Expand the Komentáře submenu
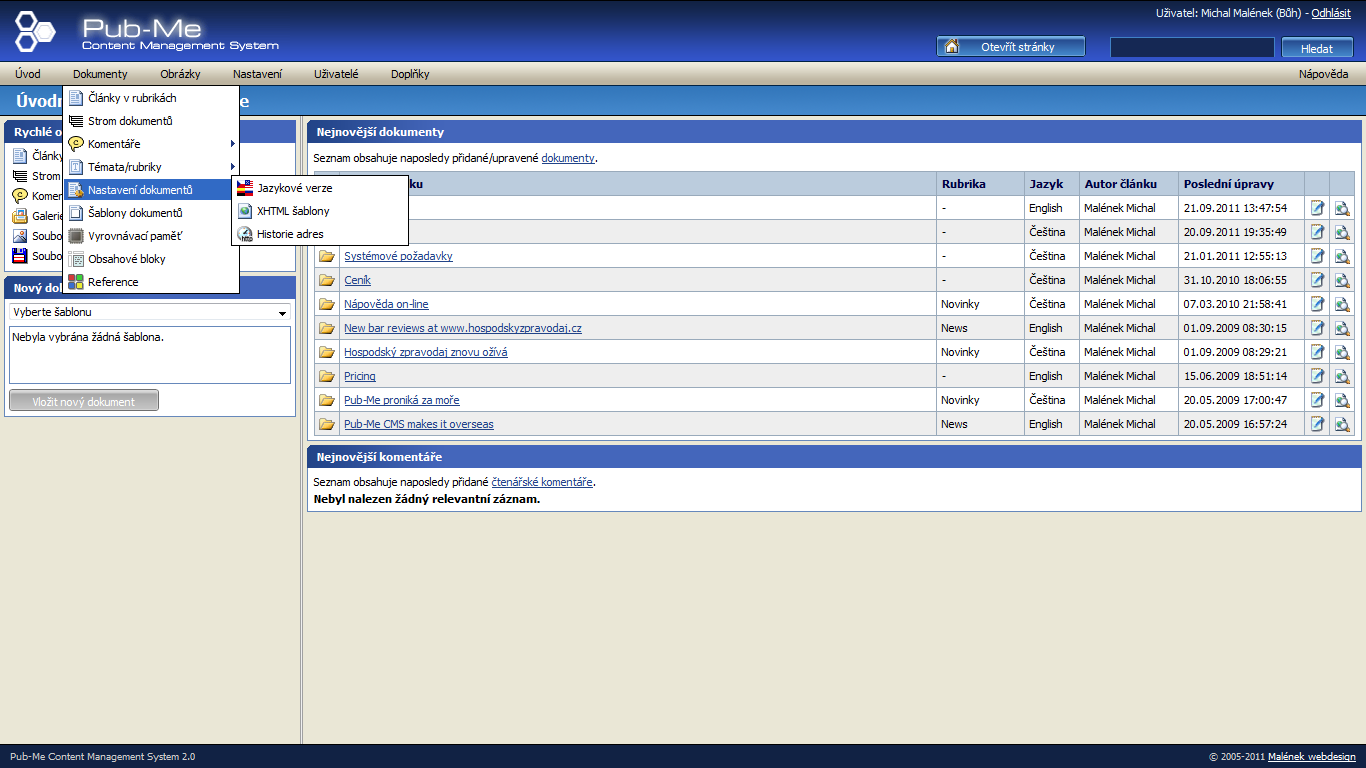This screenshot has width=1366, height=768. (151, 144)
